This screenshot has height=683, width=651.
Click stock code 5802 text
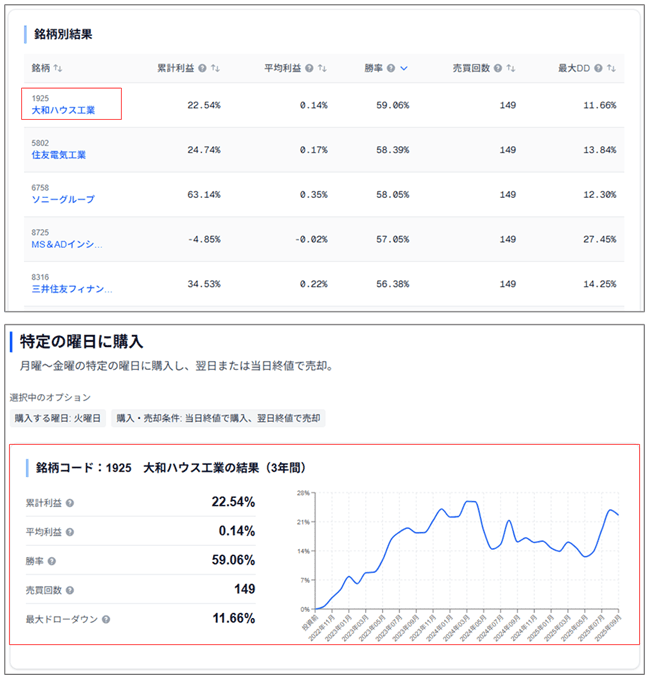tap(40, 143)
